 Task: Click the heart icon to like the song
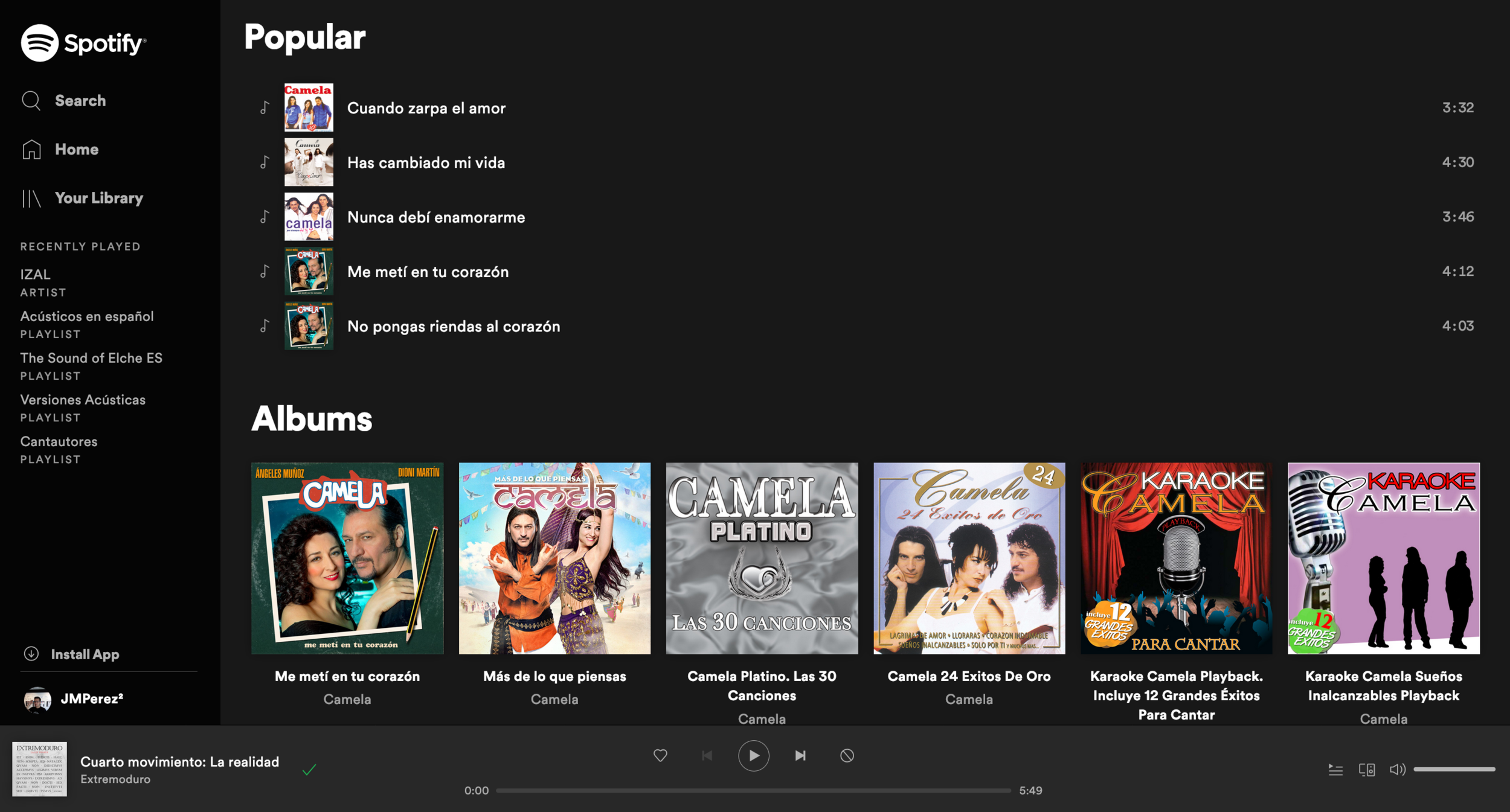click(660, 755)
